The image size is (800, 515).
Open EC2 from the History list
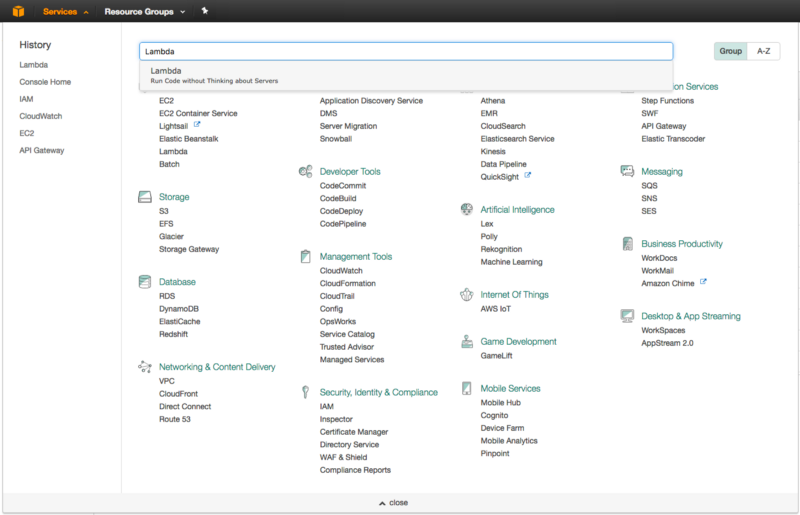pos(27,133)
